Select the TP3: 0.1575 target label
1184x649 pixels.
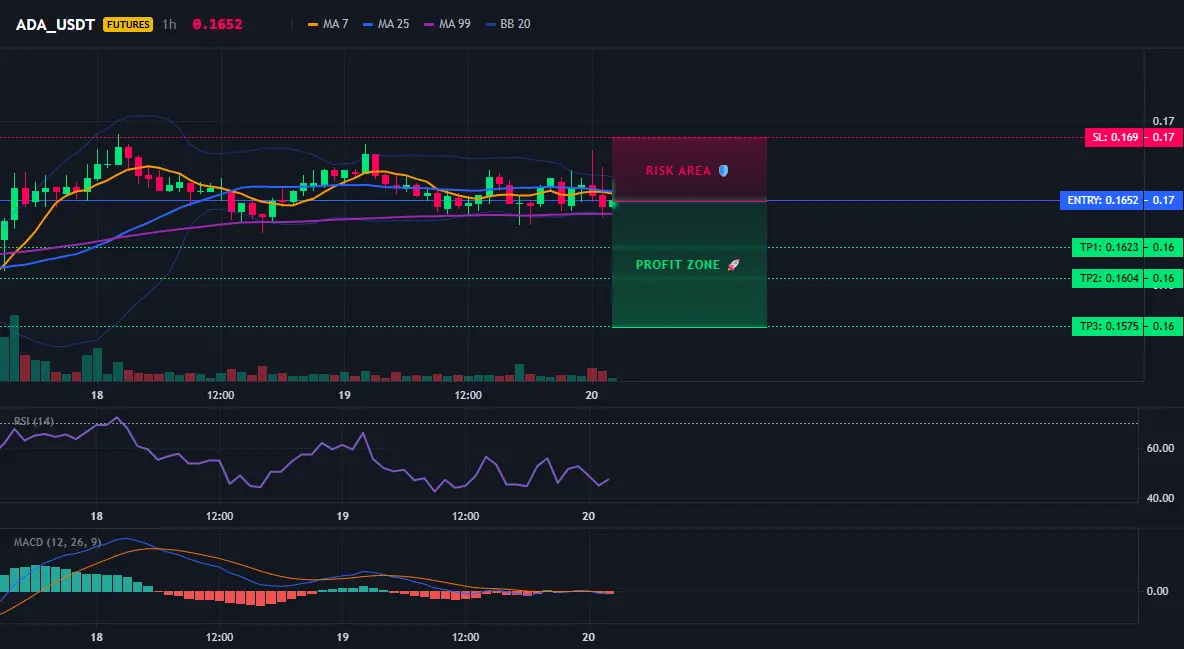(1108, 326)
